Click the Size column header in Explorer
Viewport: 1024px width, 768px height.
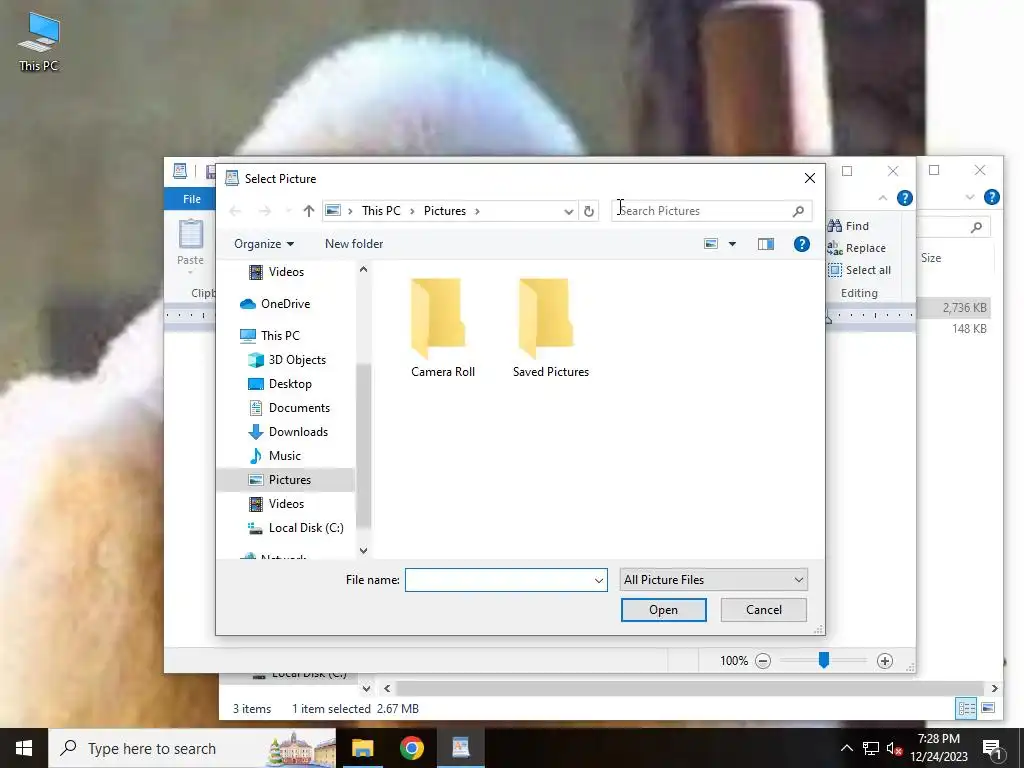931,258
